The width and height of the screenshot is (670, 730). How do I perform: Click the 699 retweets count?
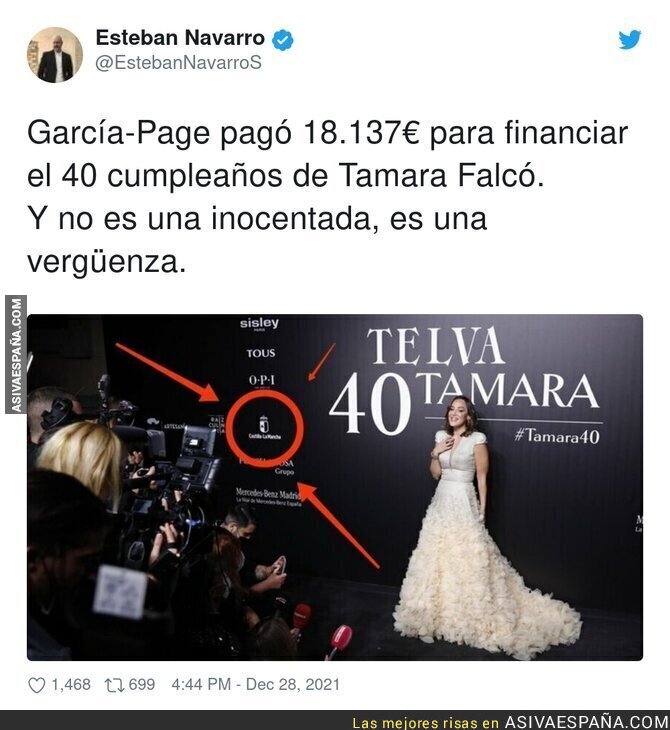coord(142,685)
